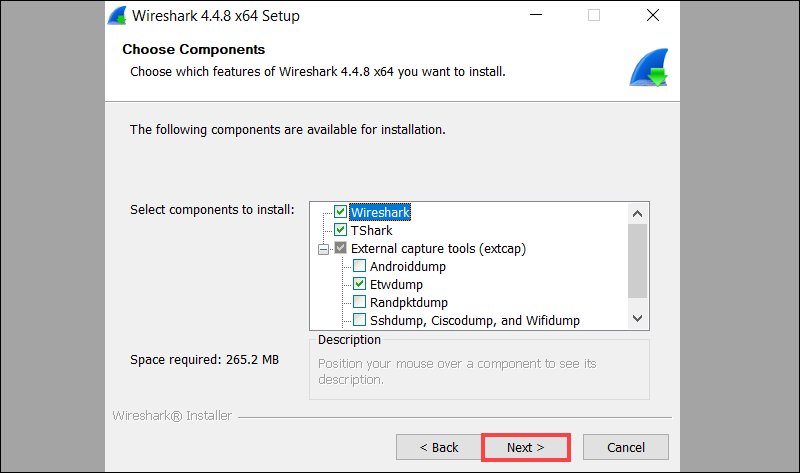Click the Description box placeholder text
Viewport: 800px width, 473px height.
[x=457, y=371]
